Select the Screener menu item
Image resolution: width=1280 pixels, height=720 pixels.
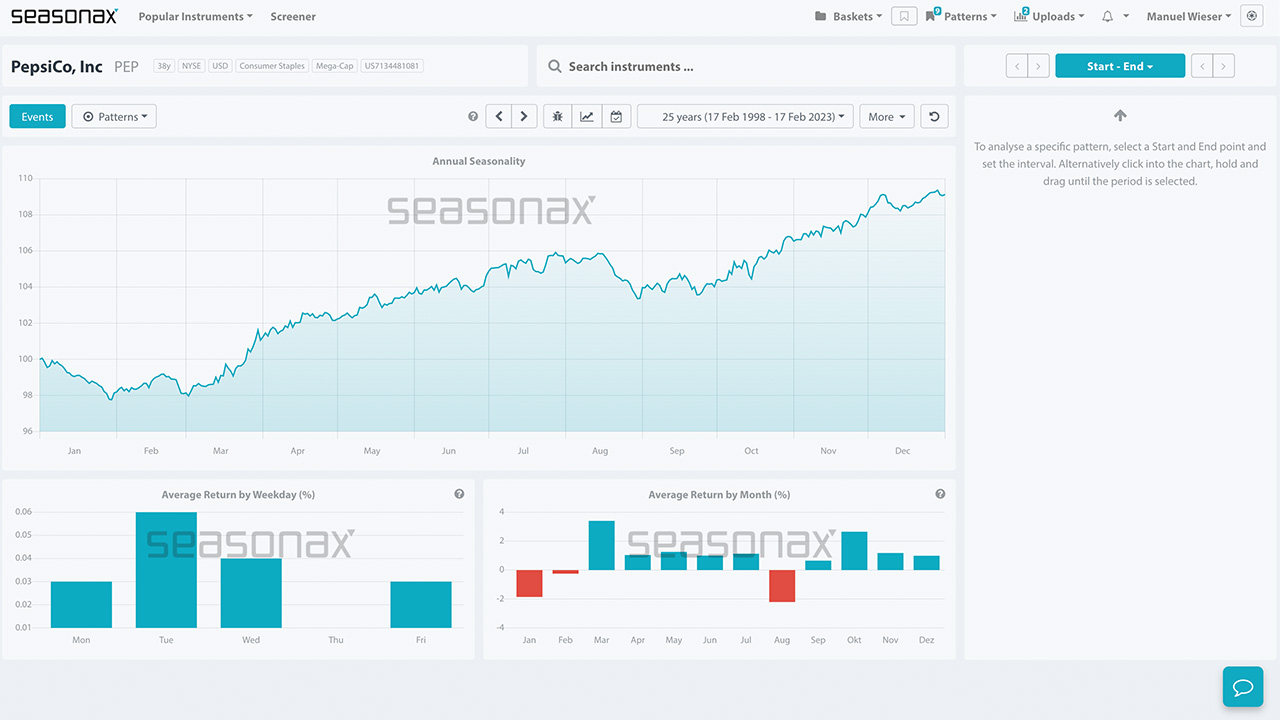click(x=292, y=16)
